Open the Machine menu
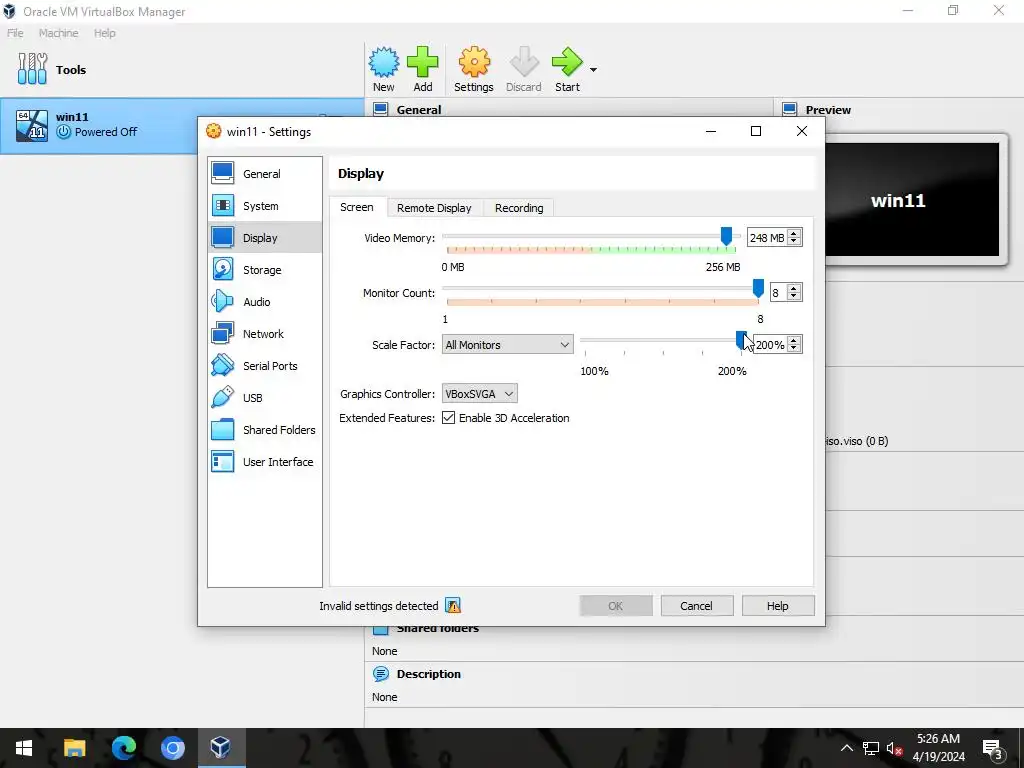The height and width of the screenshot is (768, 1024). pos(58,33)
